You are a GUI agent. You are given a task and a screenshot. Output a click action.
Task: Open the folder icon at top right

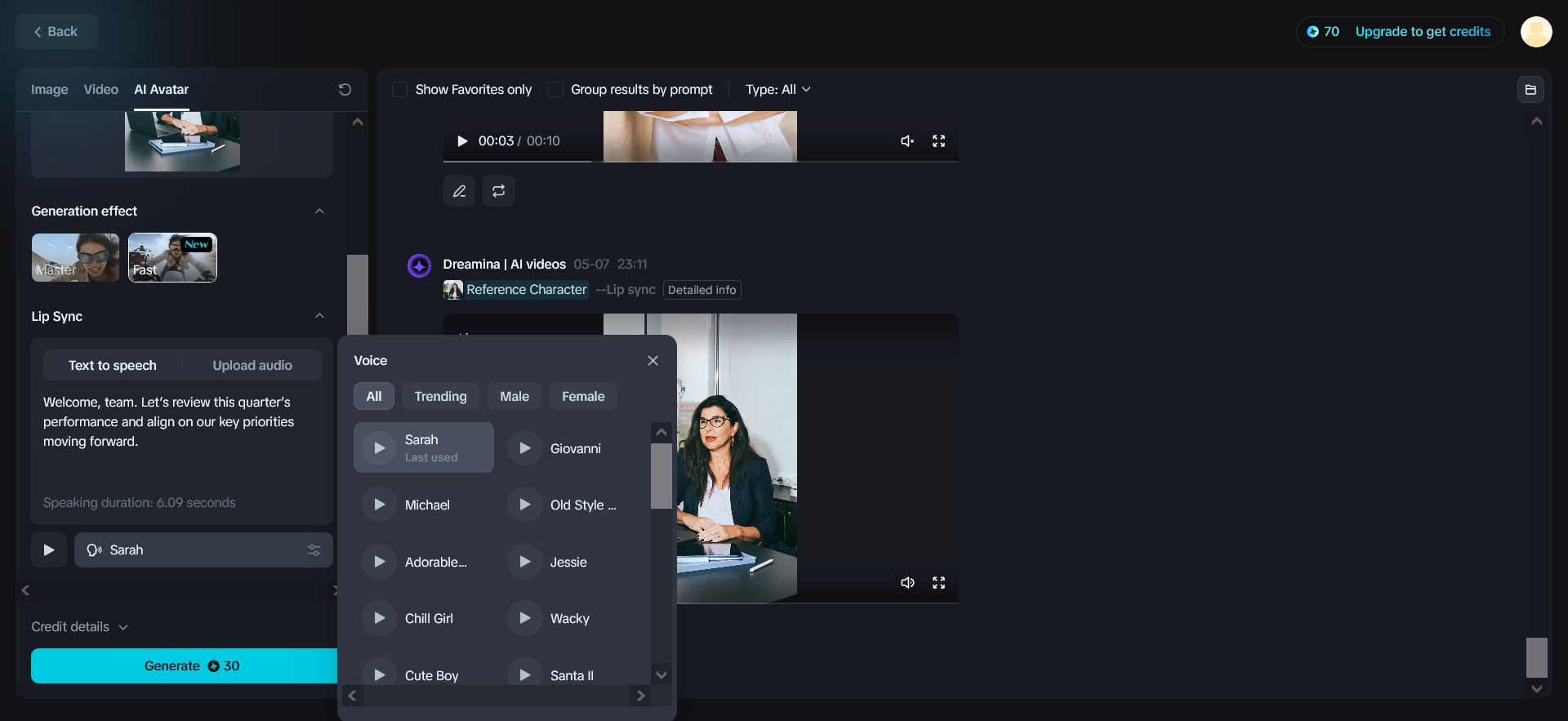1530,90
